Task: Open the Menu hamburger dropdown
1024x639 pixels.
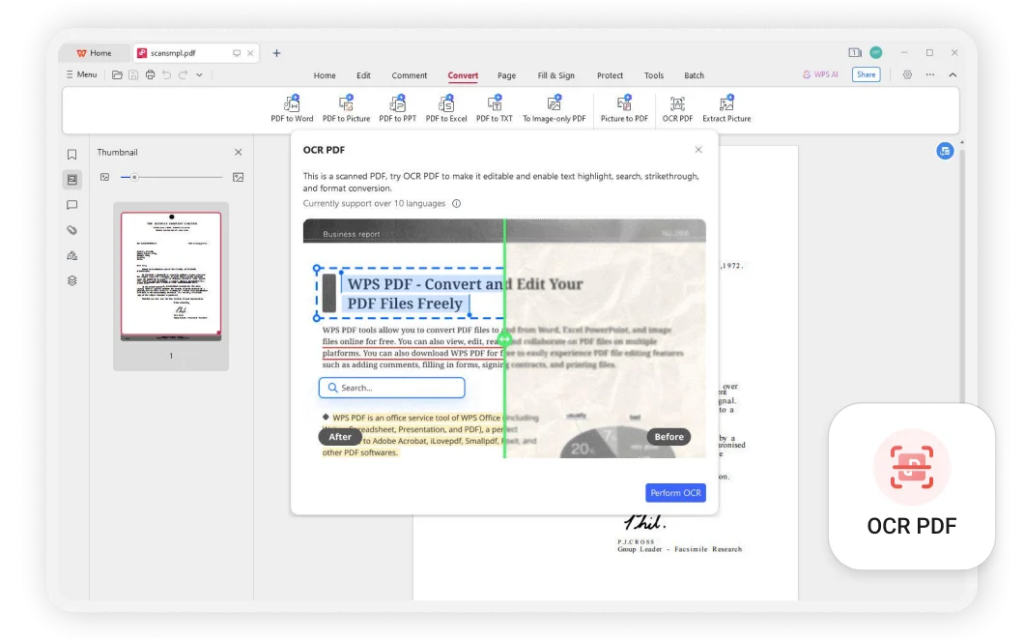Action: (x=81, y=74)
